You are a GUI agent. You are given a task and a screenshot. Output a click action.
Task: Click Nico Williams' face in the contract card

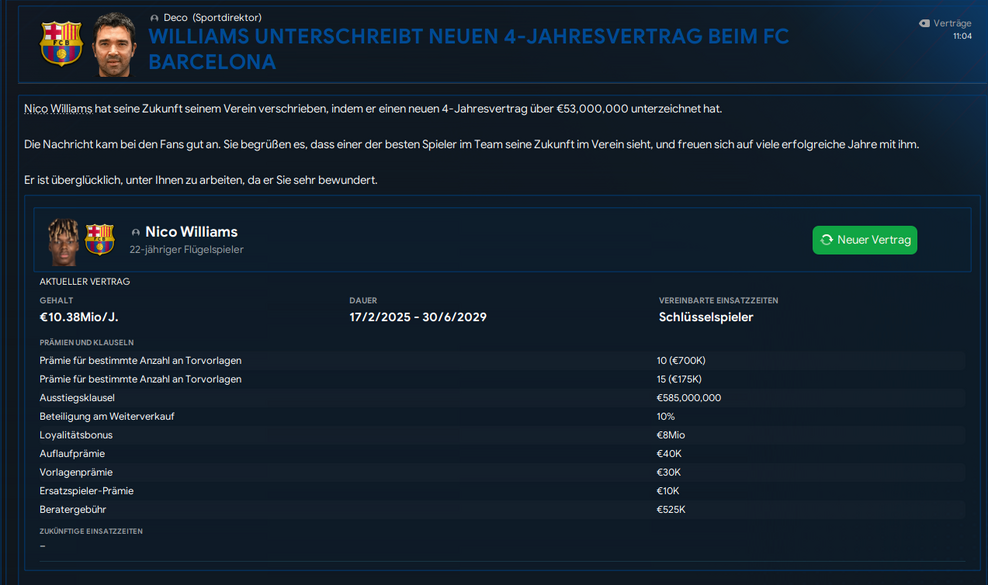click(63, 241)
